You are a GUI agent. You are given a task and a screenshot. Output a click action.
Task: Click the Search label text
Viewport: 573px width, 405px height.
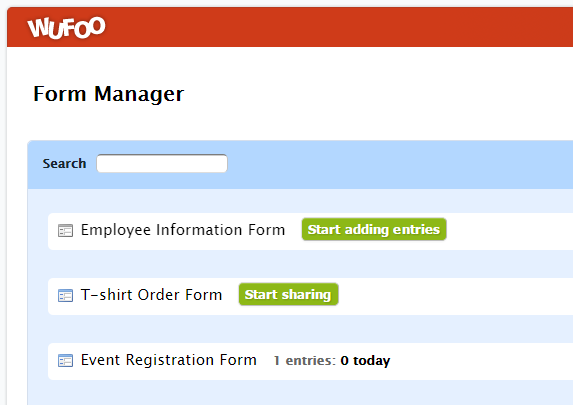point(64,163)
